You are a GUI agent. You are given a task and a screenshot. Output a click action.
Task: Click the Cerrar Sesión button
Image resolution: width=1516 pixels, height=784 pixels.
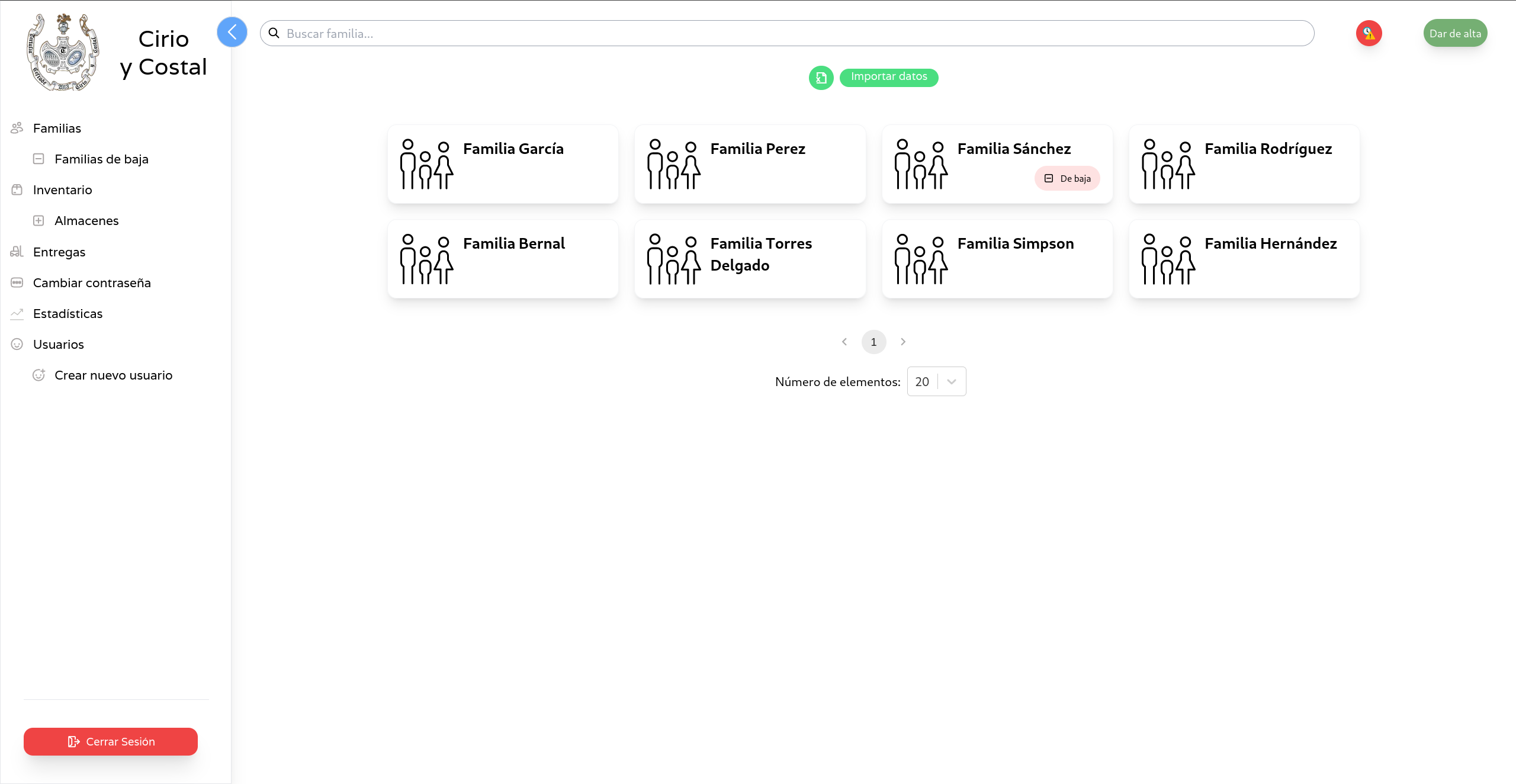[x=111, y=741]
